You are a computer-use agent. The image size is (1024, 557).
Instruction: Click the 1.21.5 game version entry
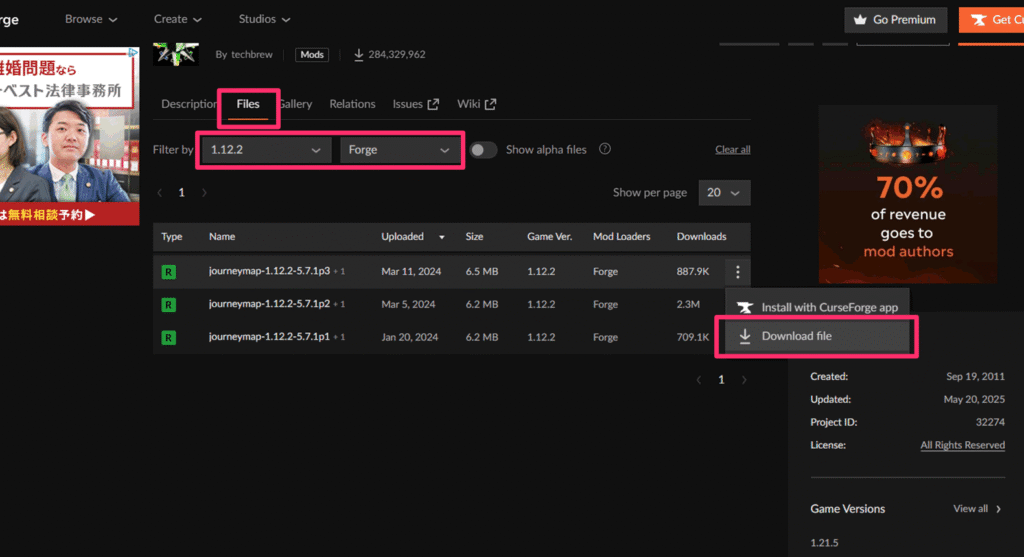point(824,543)
